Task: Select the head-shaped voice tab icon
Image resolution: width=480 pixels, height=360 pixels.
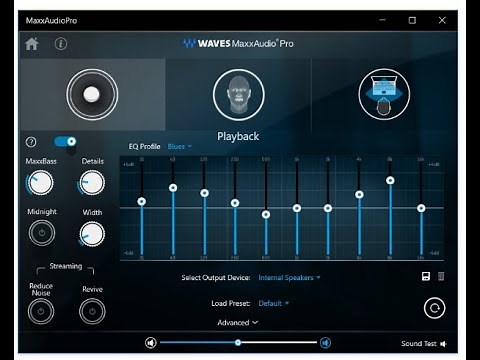Action: [x=239, y=94]
